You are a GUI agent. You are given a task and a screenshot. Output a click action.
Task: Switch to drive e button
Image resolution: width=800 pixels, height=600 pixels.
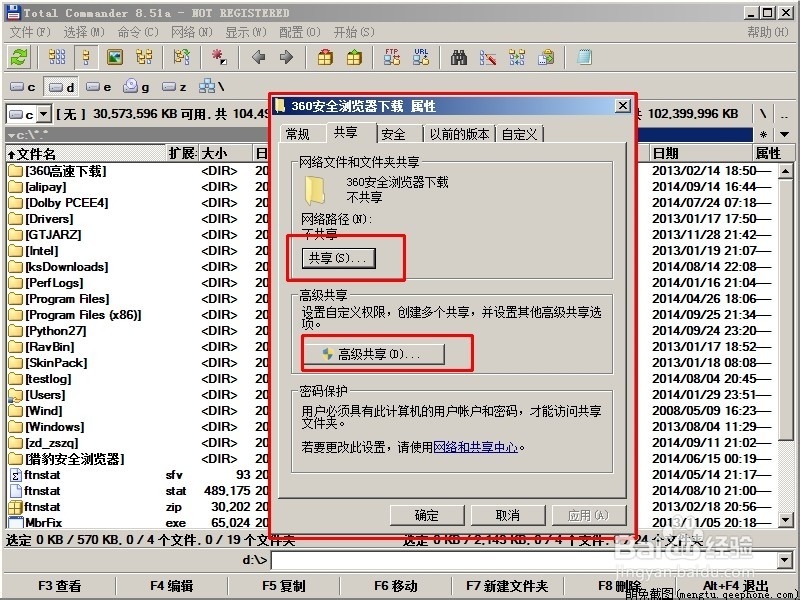pyautogui.click(x=99, y=87)
